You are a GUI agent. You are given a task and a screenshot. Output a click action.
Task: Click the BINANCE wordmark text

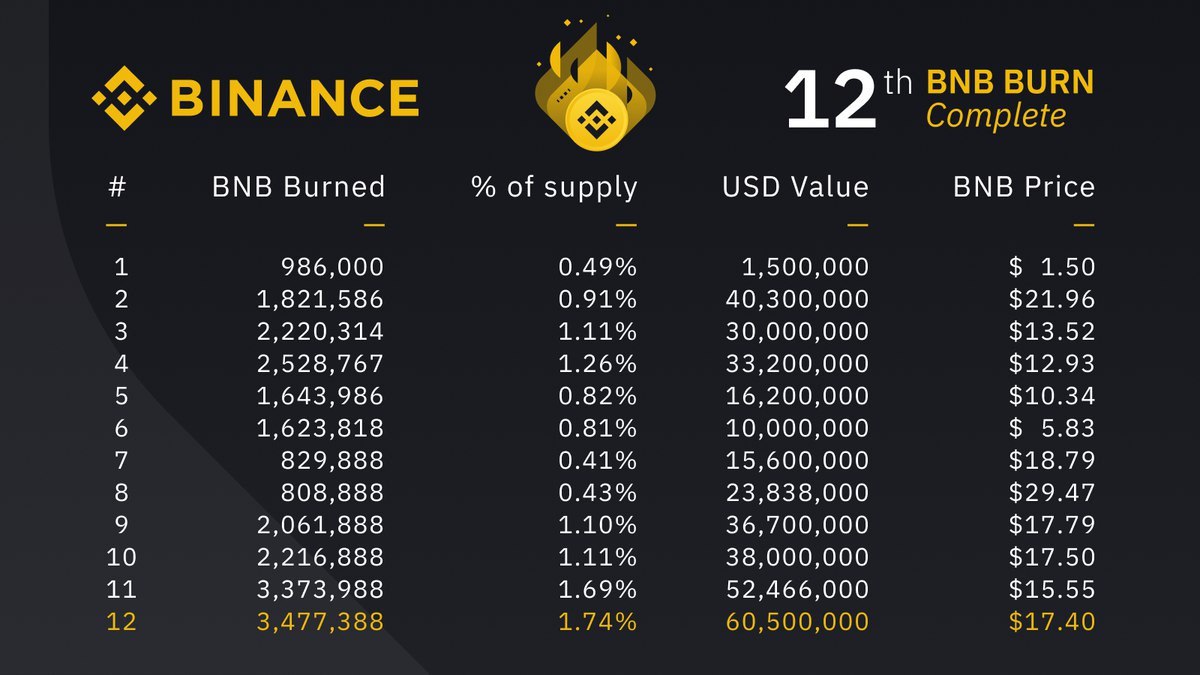point(294,99)
